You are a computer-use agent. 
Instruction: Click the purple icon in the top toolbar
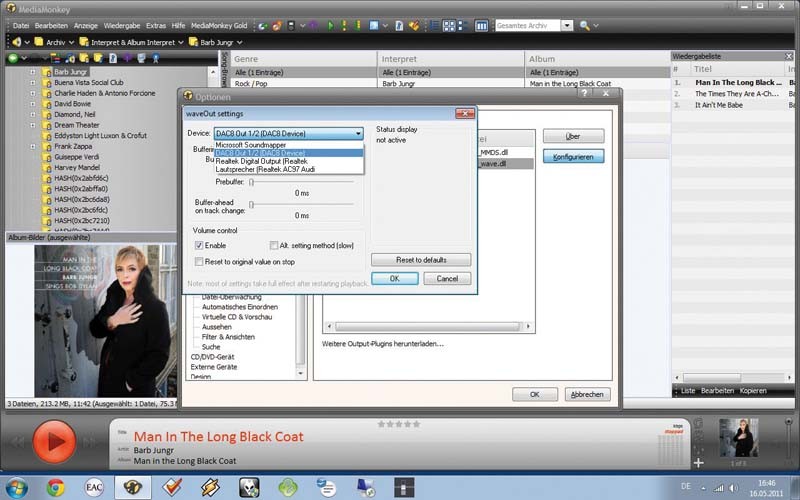pyautogui.click(x=313, y=26)
